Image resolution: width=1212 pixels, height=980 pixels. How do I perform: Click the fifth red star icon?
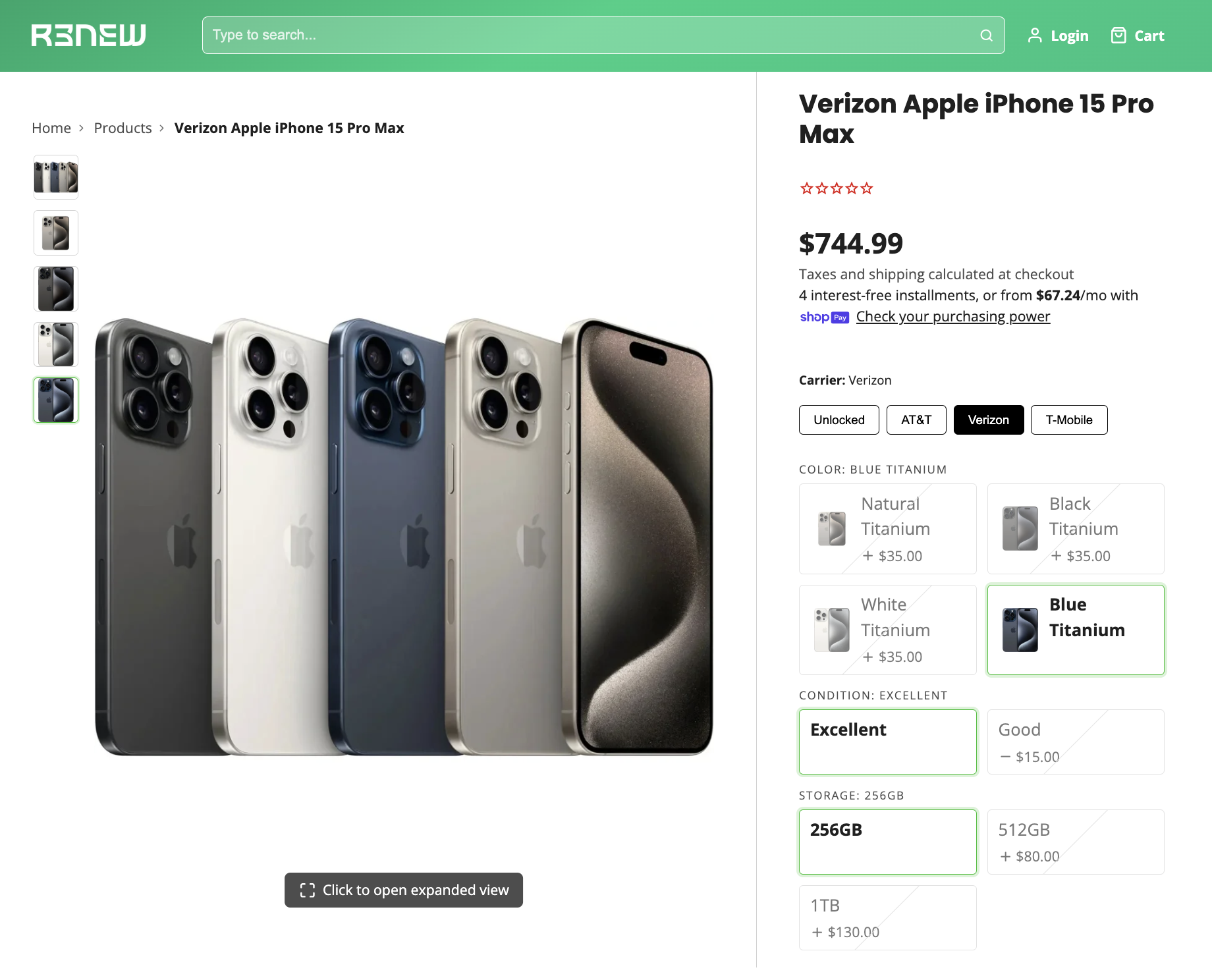[868, 188]
